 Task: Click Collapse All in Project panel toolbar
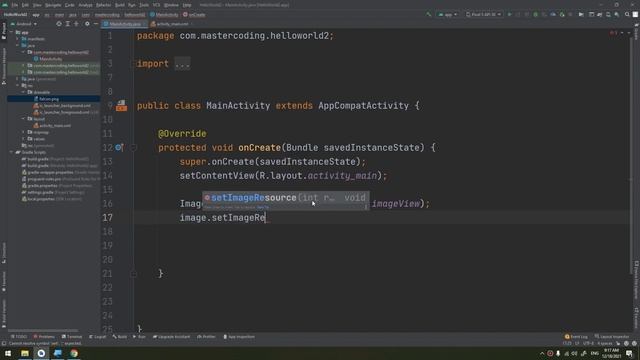[76, 24]
